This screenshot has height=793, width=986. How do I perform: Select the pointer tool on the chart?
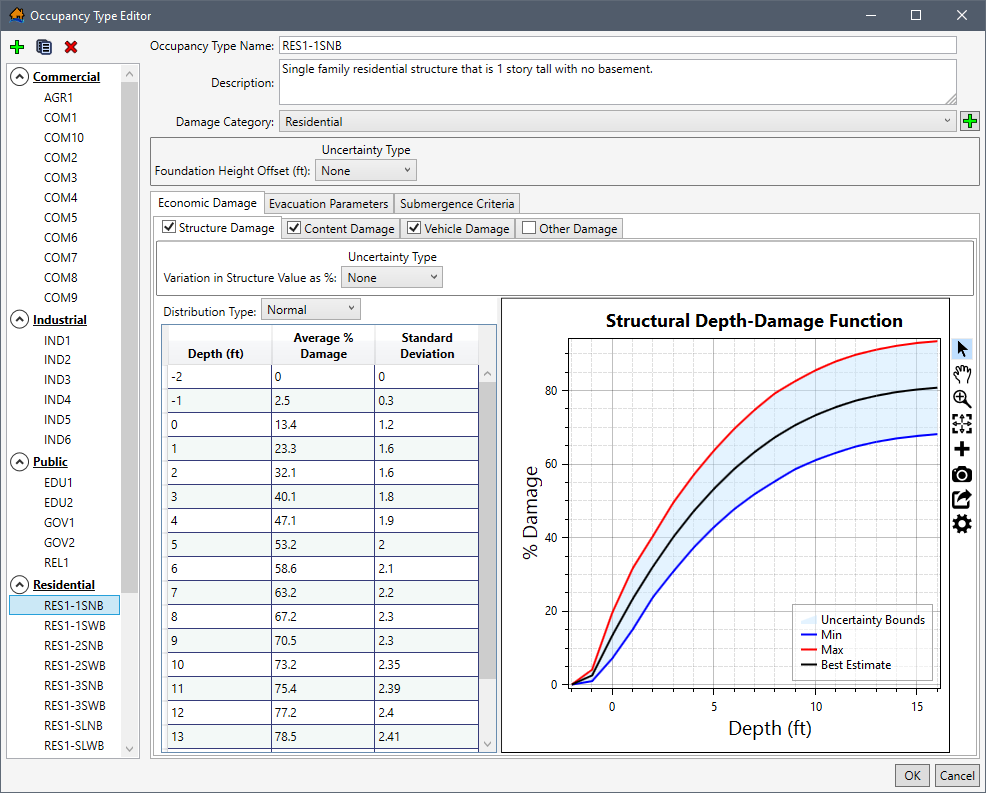pyautogui.click(x=961, y=348)
